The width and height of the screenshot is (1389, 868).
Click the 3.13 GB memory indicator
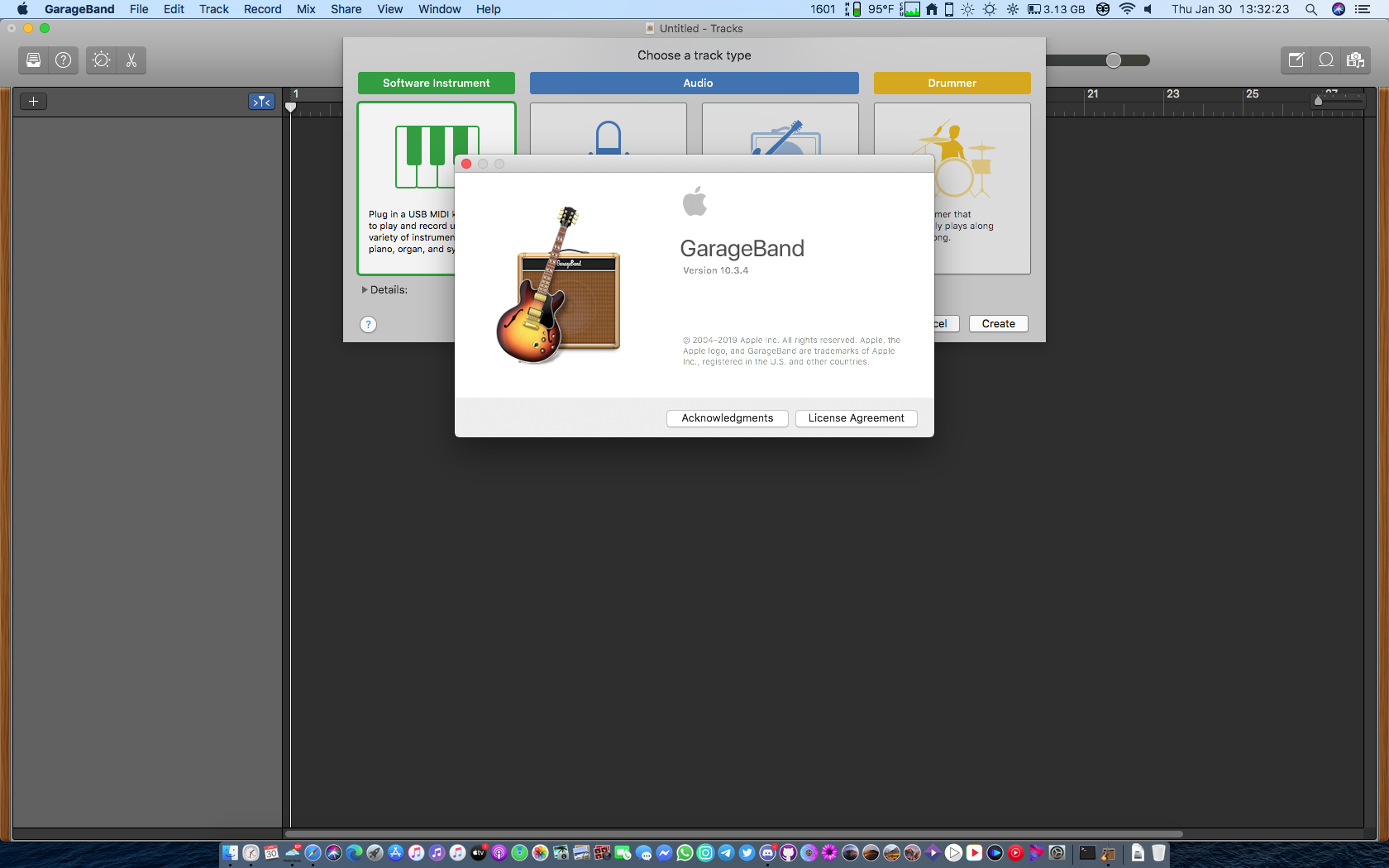(x=1057, y=9)
